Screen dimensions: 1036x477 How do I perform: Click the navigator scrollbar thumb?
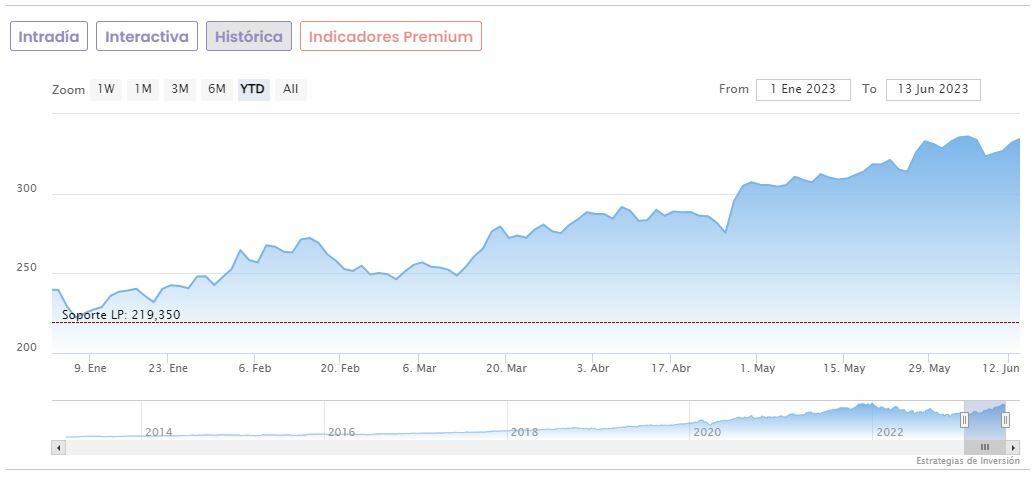985,447
